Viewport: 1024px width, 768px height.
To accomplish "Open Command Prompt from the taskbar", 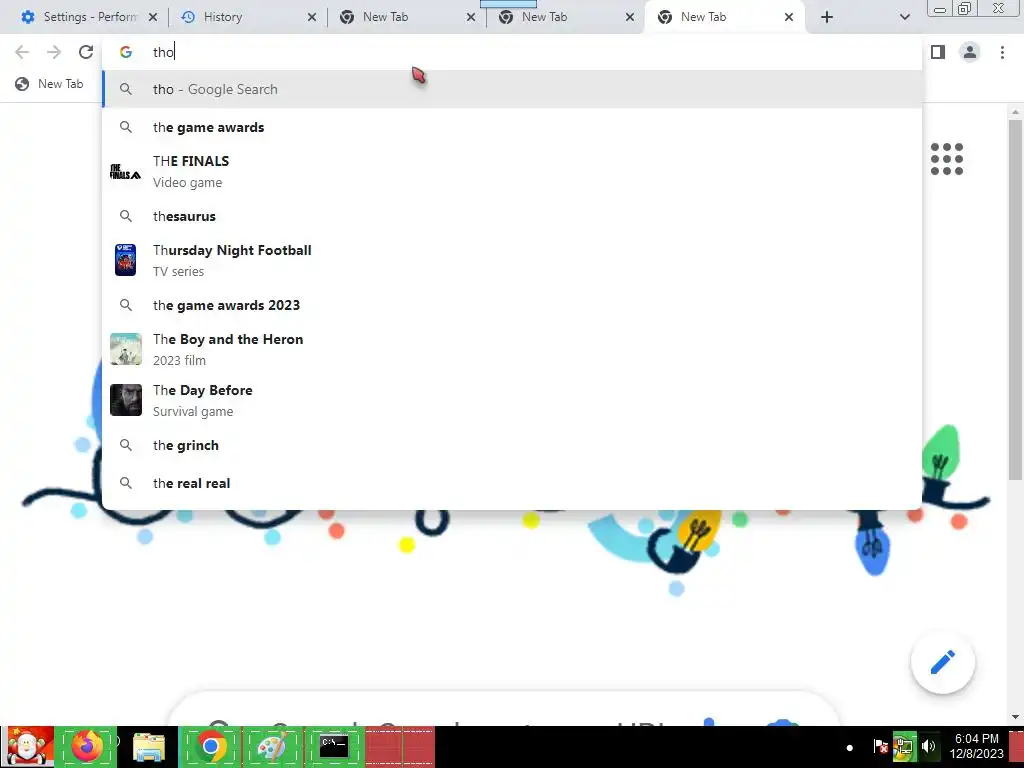I will coord(334,746).
